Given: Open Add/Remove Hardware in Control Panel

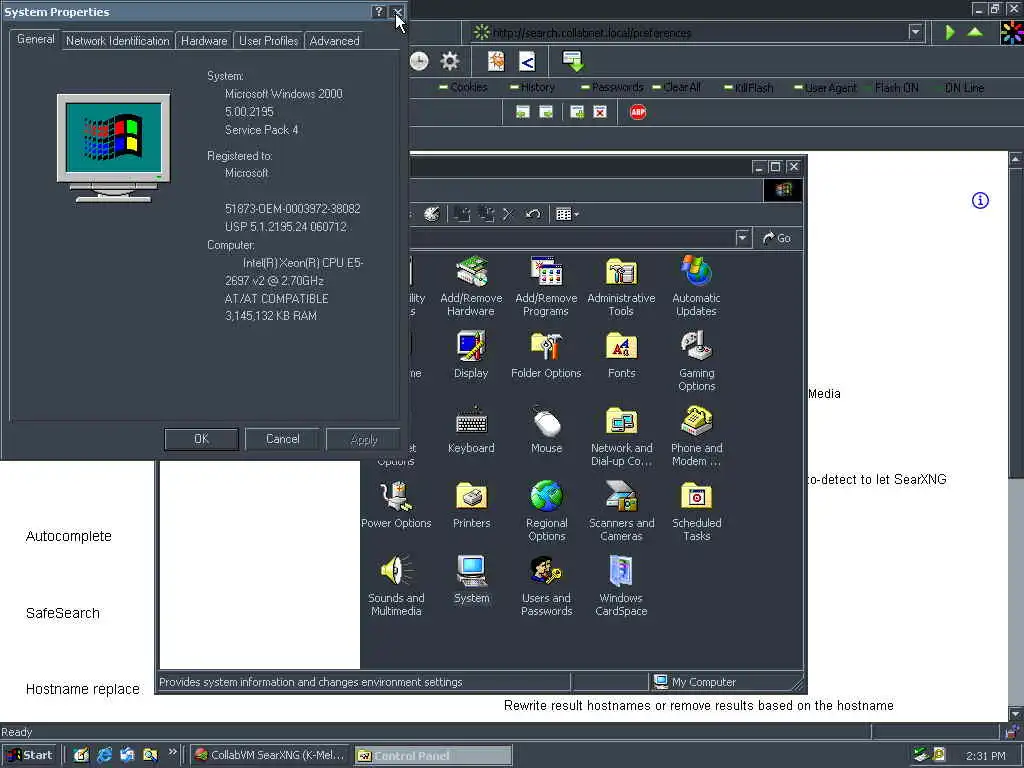Looking at the screenshot, I should 471,286.
